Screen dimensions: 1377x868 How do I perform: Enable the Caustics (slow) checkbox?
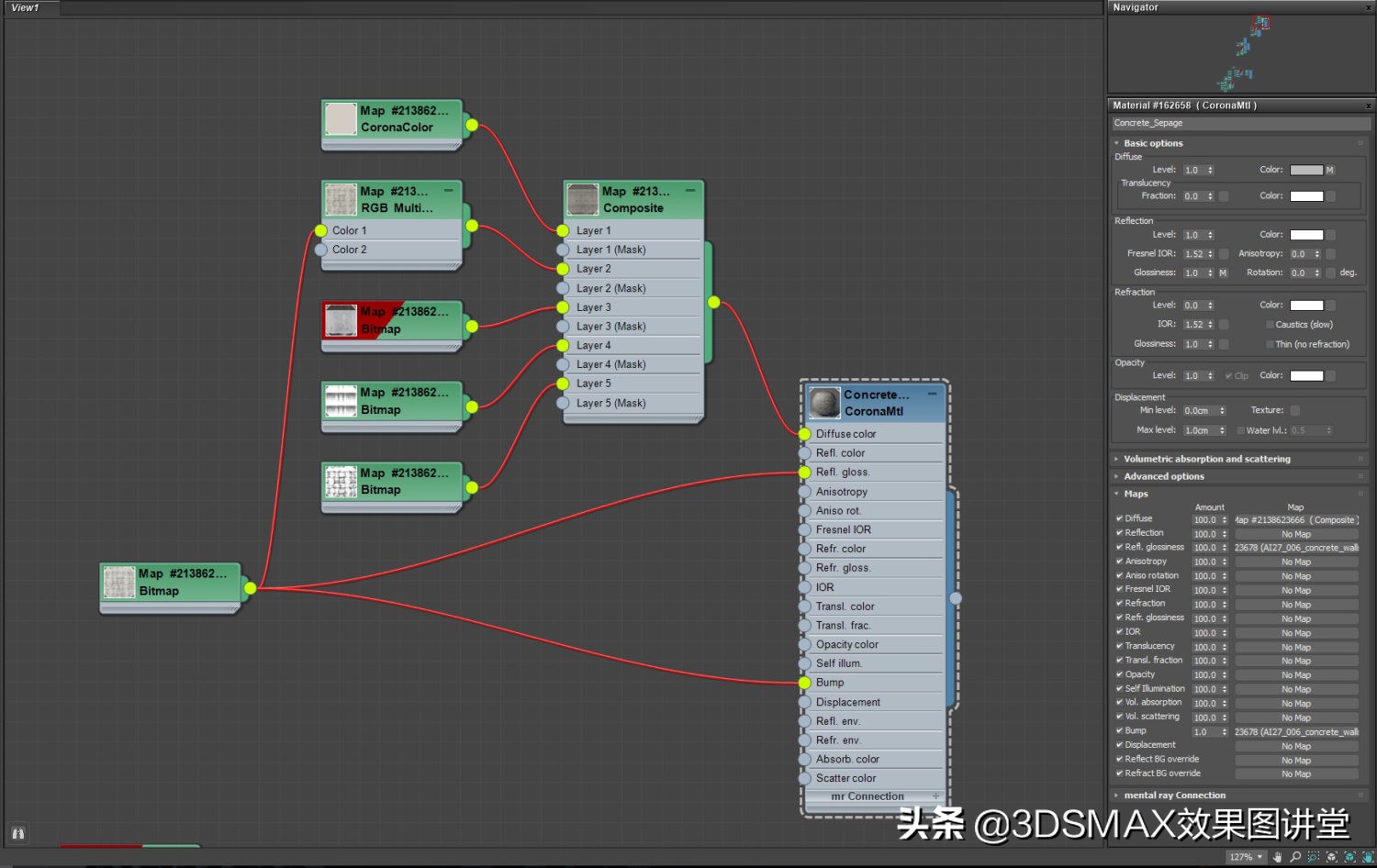(1270, 325)
